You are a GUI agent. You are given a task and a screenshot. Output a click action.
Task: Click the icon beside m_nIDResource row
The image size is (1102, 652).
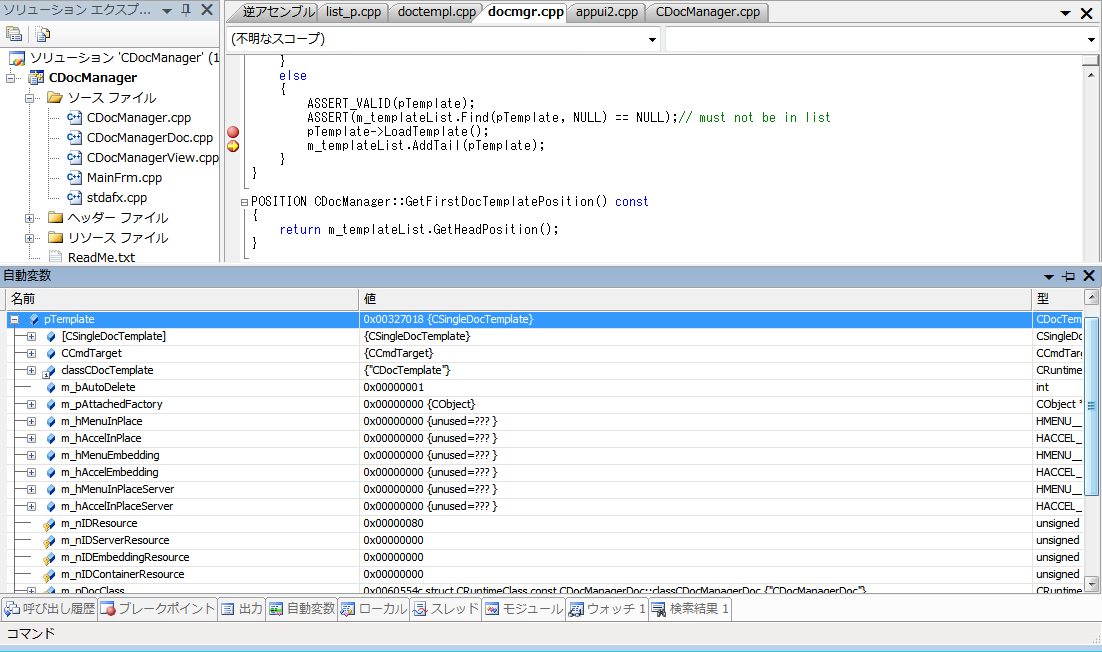[49, 524]
